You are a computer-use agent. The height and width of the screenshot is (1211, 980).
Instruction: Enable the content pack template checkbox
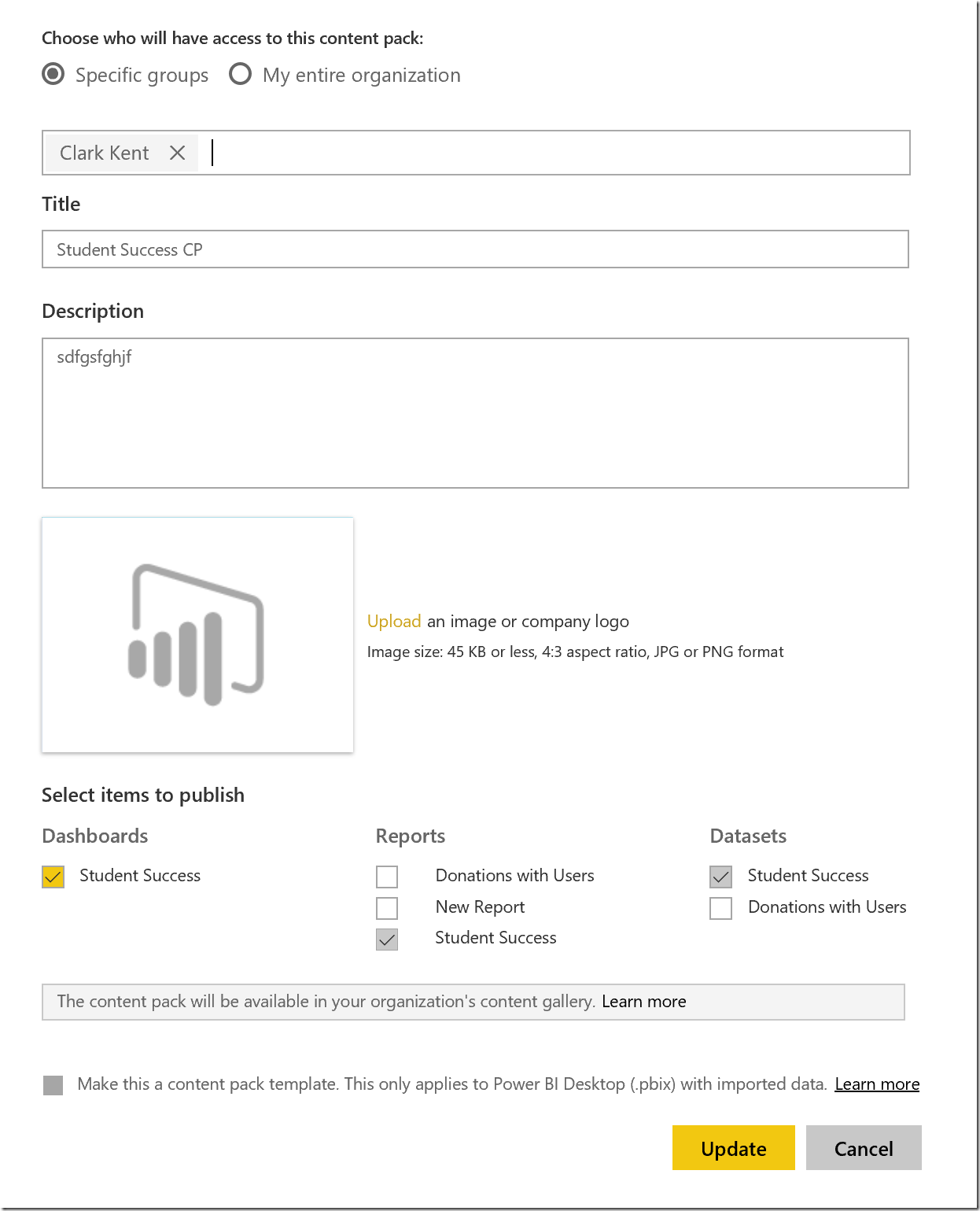(53, 1085)
